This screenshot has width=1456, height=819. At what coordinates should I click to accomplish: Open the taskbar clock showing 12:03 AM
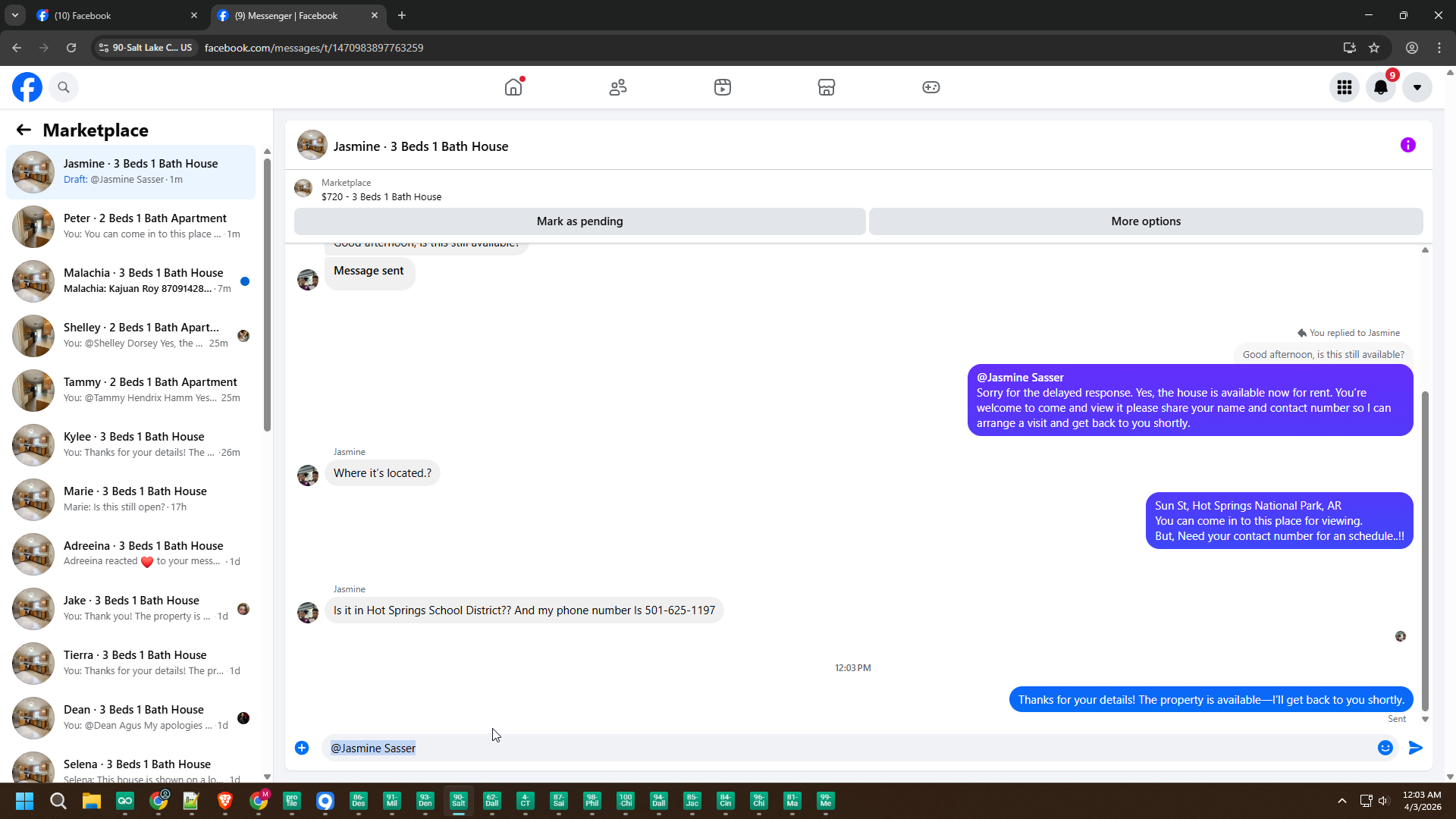1422,801
